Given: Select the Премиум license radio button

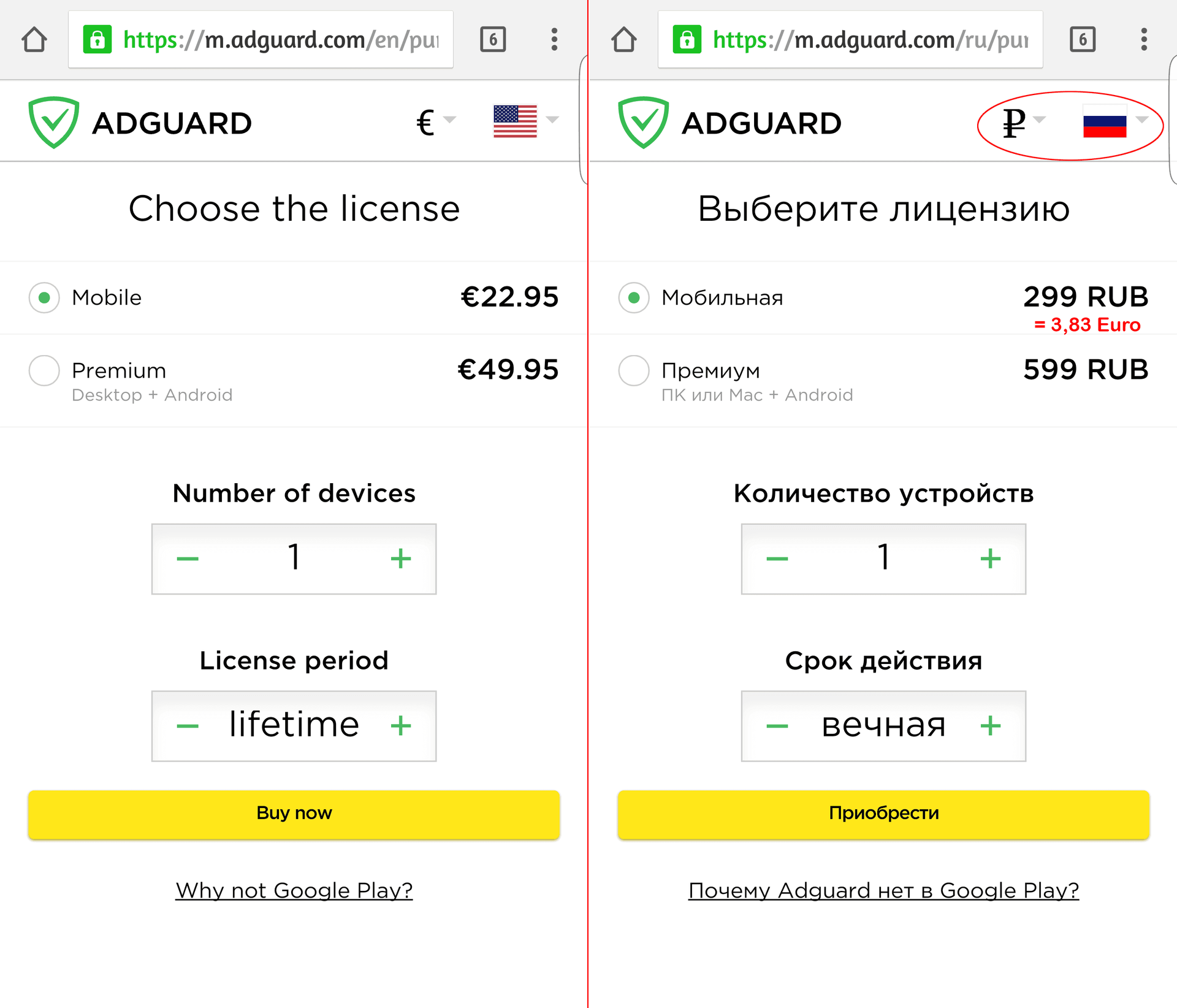Looking at the screenshot, I should tap(634, 370).
